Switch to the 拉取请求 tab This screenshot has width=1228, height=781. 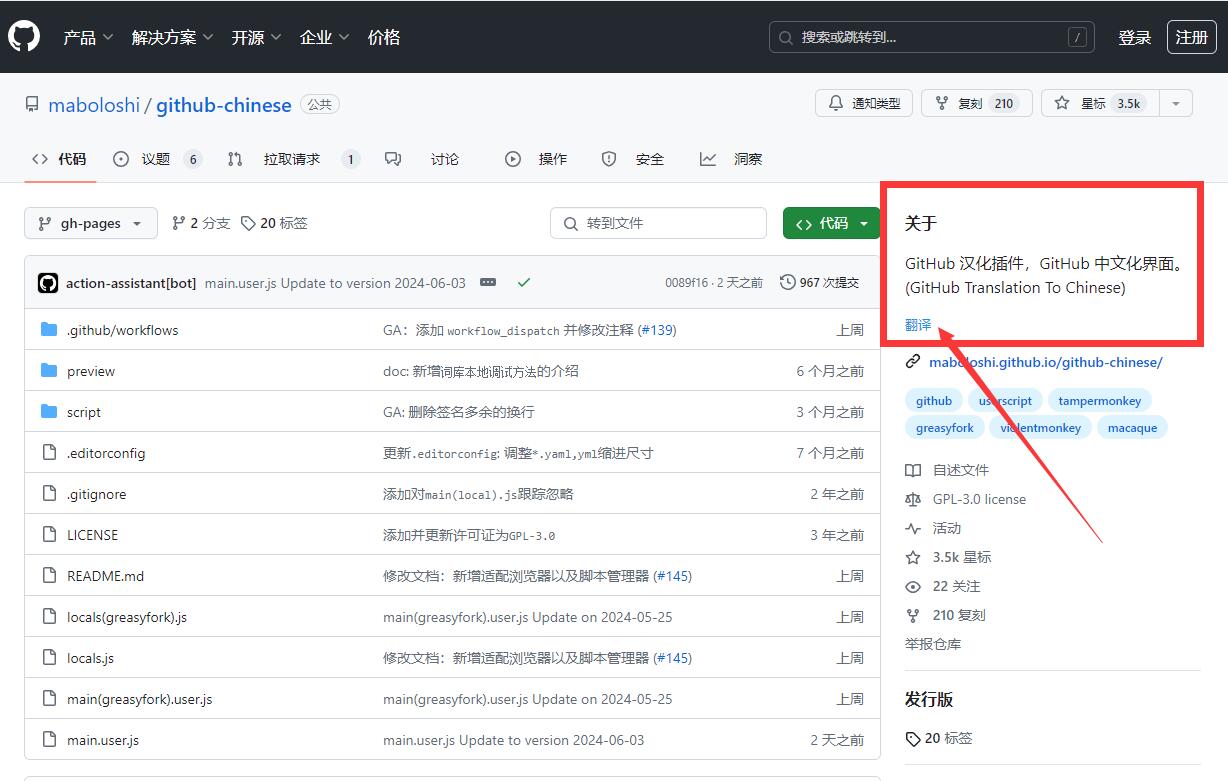[x=292, y=159]
